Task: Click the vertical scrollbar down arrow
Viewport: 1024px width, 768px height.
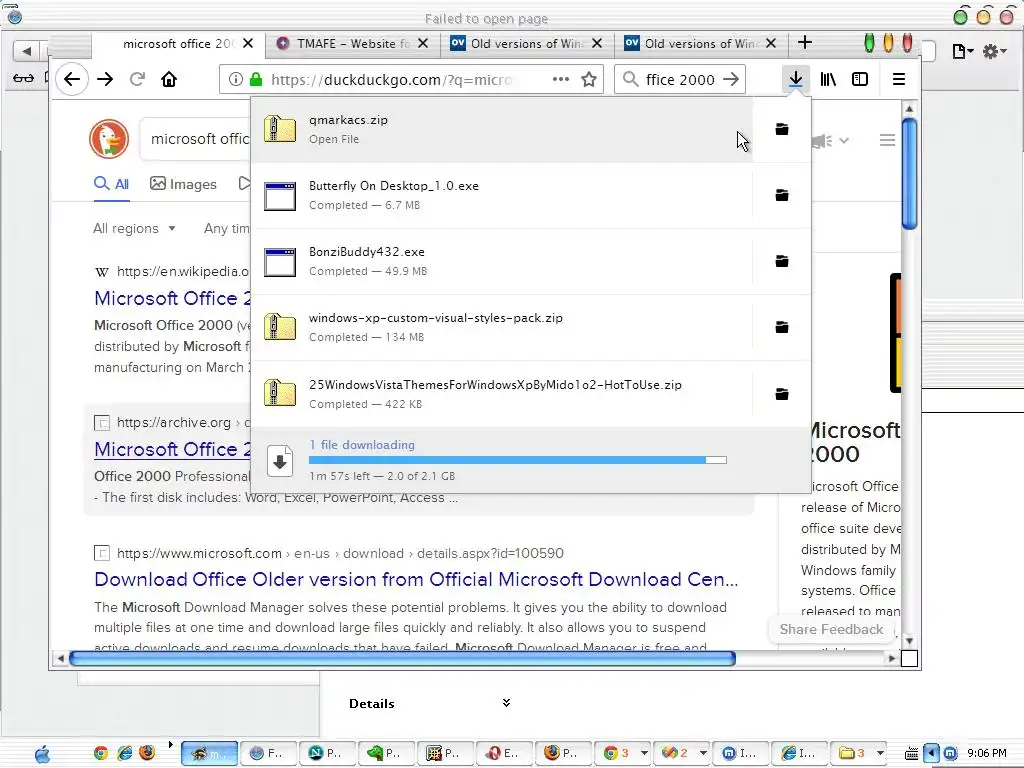Action: coord(909,641)
